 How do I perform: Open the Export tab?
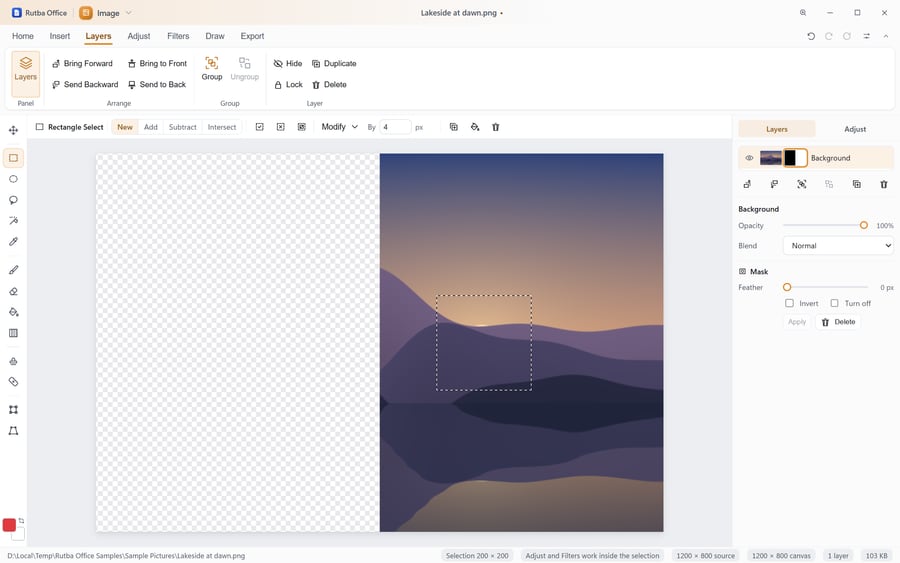[252, 36]
